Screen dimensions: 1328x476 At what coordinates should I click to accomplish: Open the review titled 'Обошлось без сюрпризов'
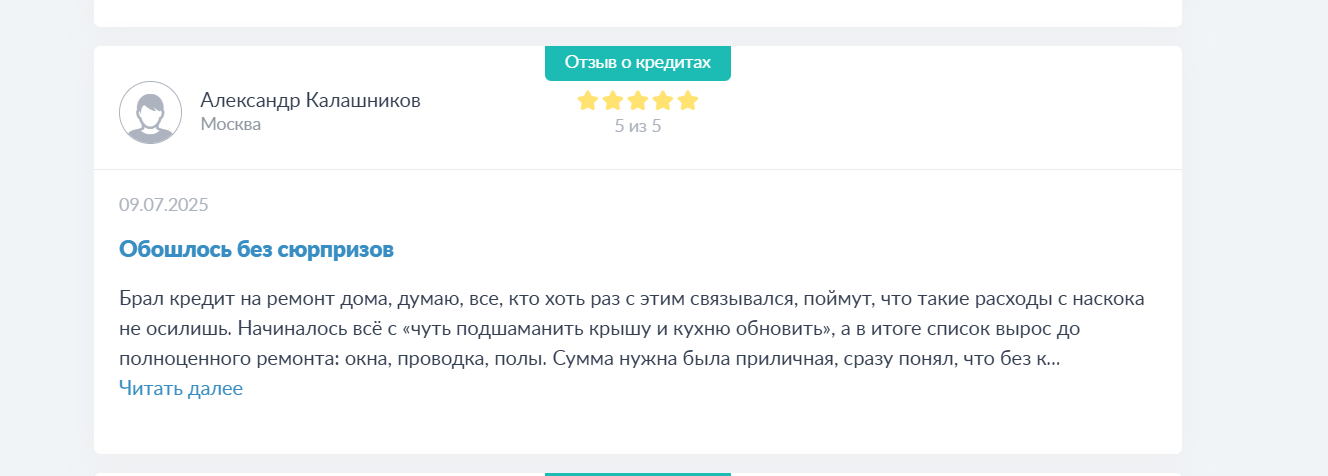pyautogui.click(x=256, y=249)
